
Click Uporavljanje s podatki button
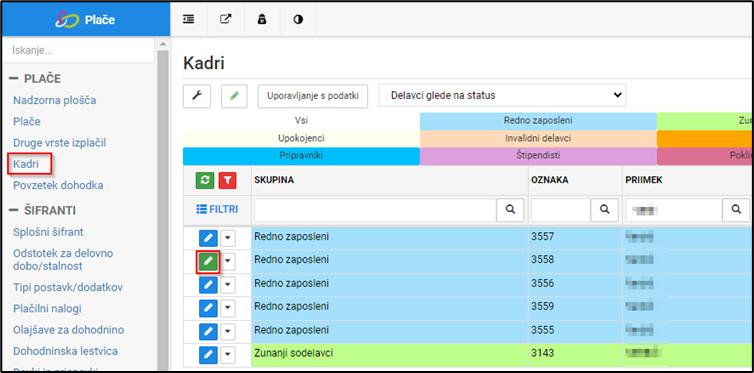[313, 96]
